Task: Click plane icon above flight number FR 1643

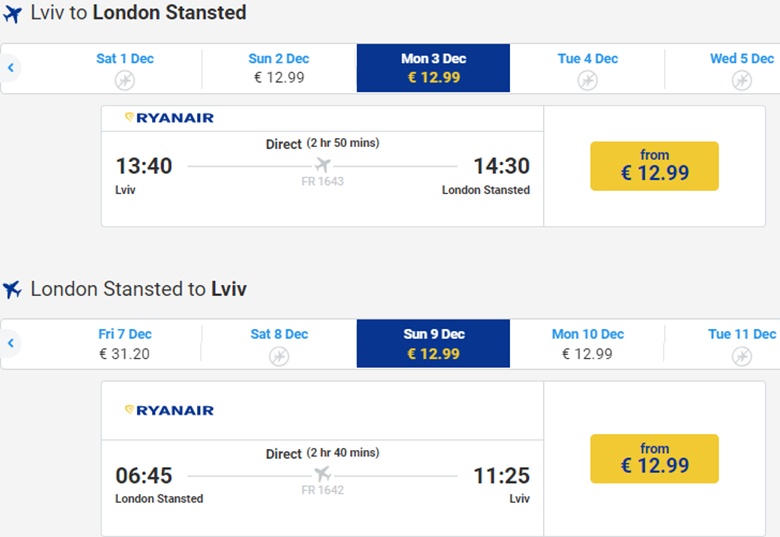Action: point(322,165)
